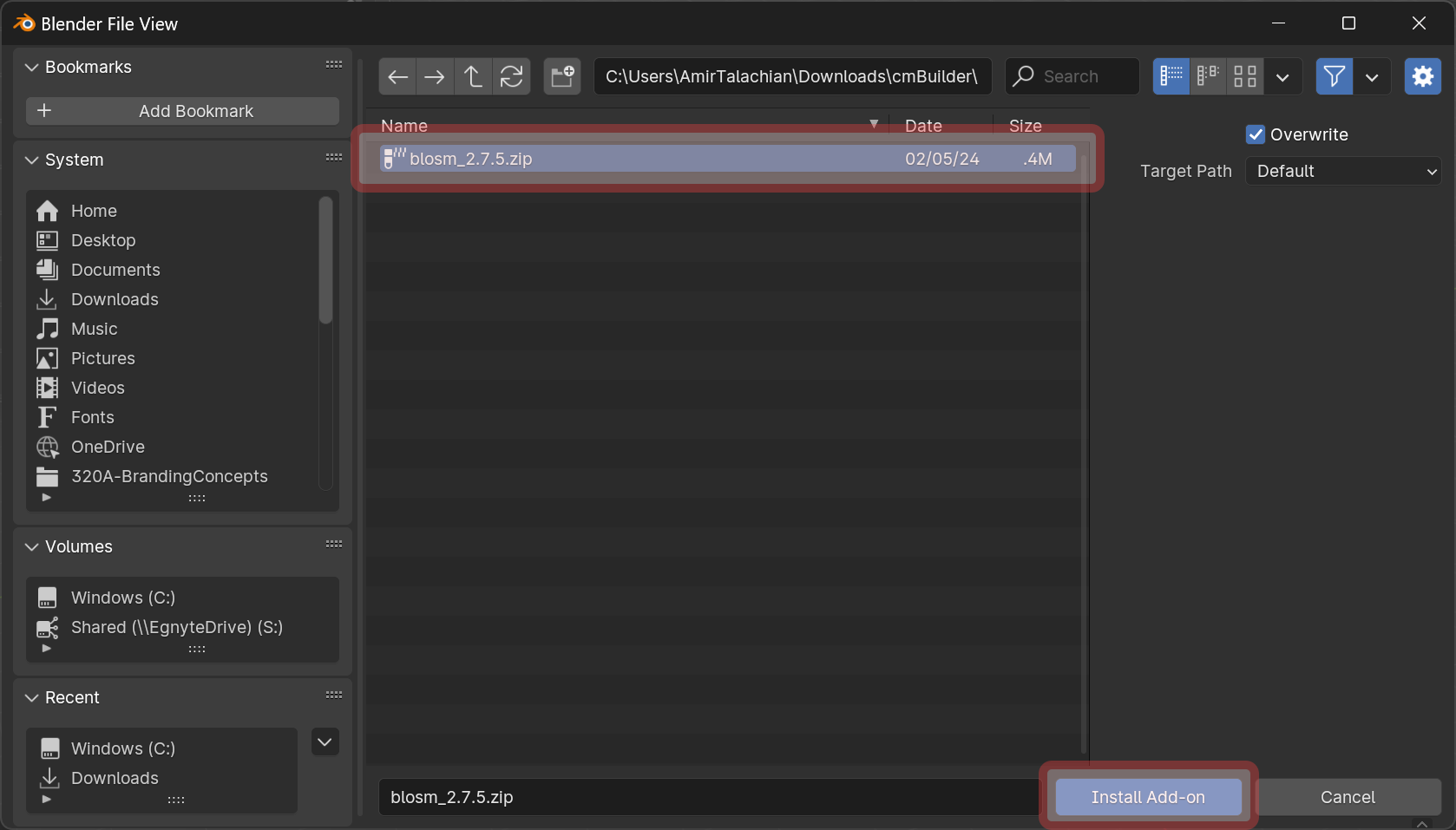The image size is (1456, 830).
Task: Switch to horizontal list display mode
Action: click(1207, 76)
